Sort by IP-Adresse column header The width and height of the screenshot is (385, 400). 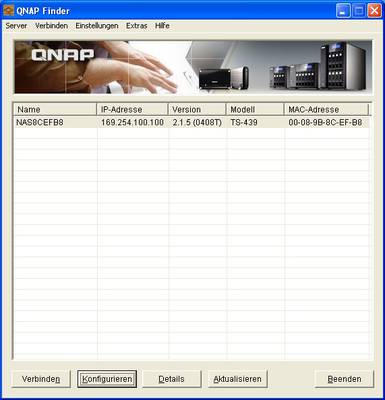tap(132, 109)
